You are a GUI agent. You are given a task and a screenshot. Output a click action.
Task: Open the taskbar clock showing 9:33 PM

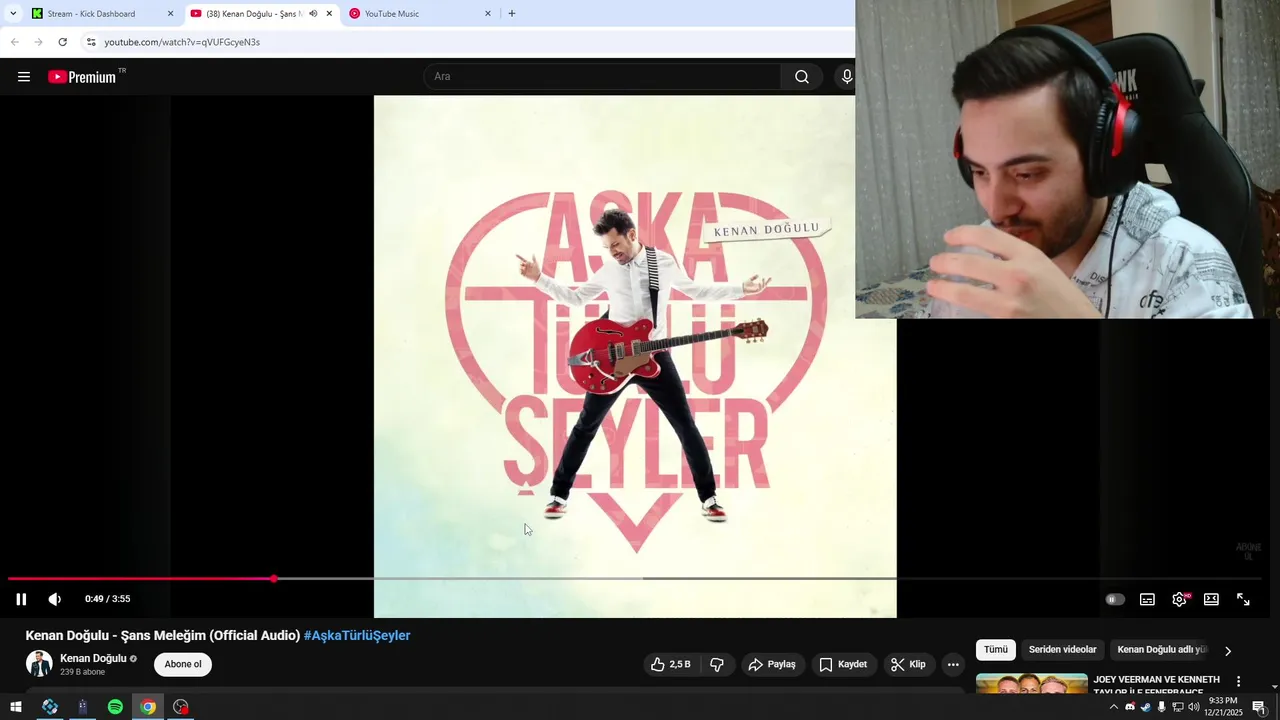pyautogui.click(x=1223, y=707)
